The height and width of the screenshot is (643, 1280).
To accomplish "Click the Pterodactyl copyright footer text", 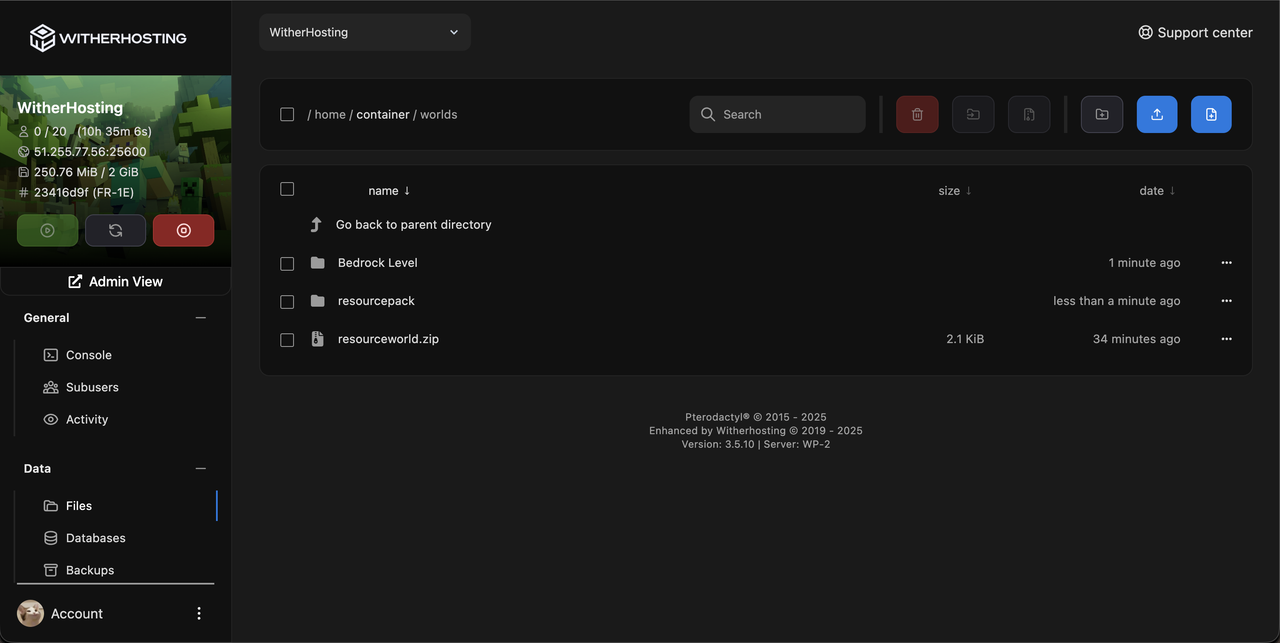I will (x=755, y=417).
